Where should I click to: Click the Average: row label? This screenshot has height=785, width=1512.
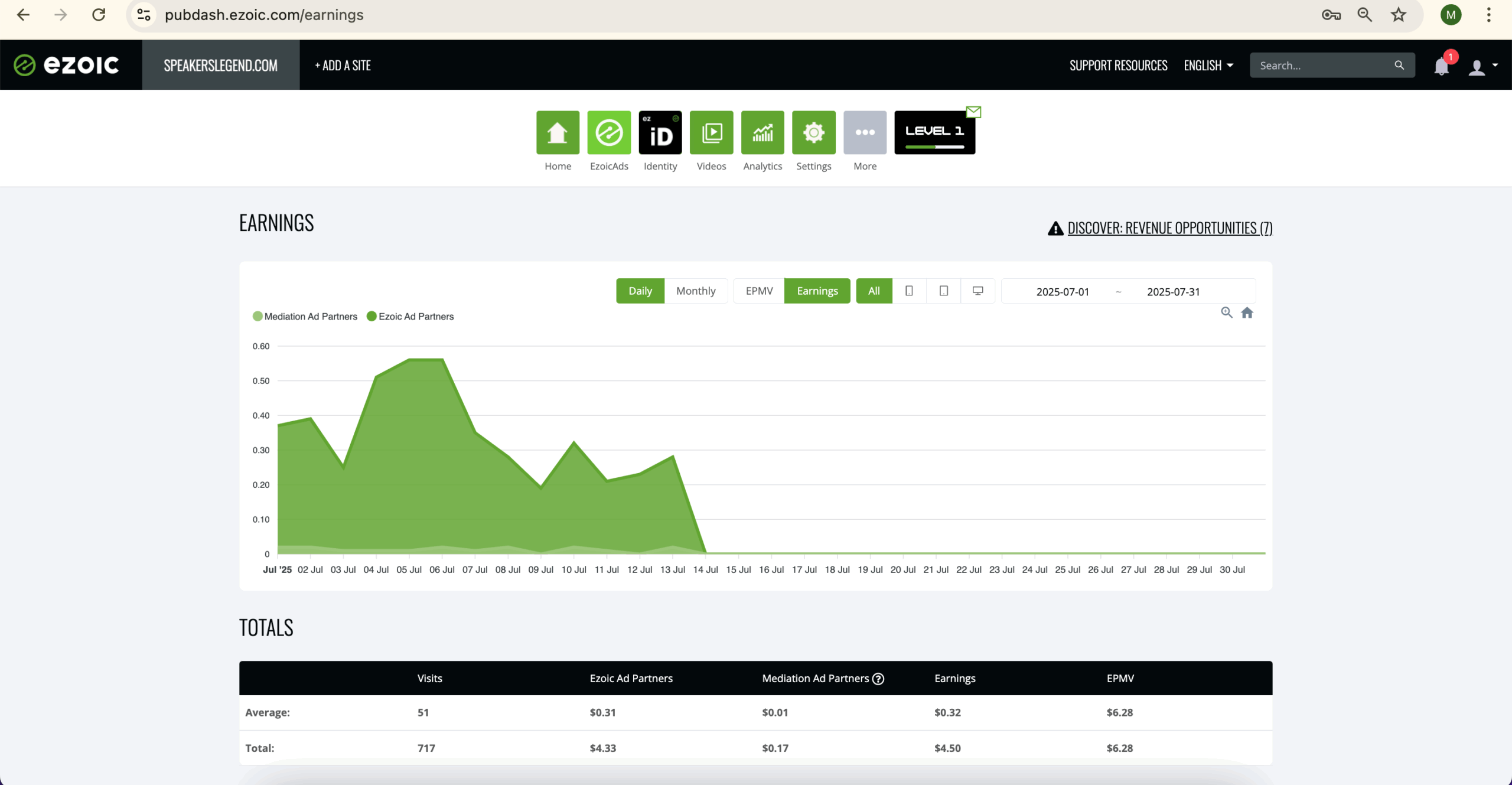268,713
